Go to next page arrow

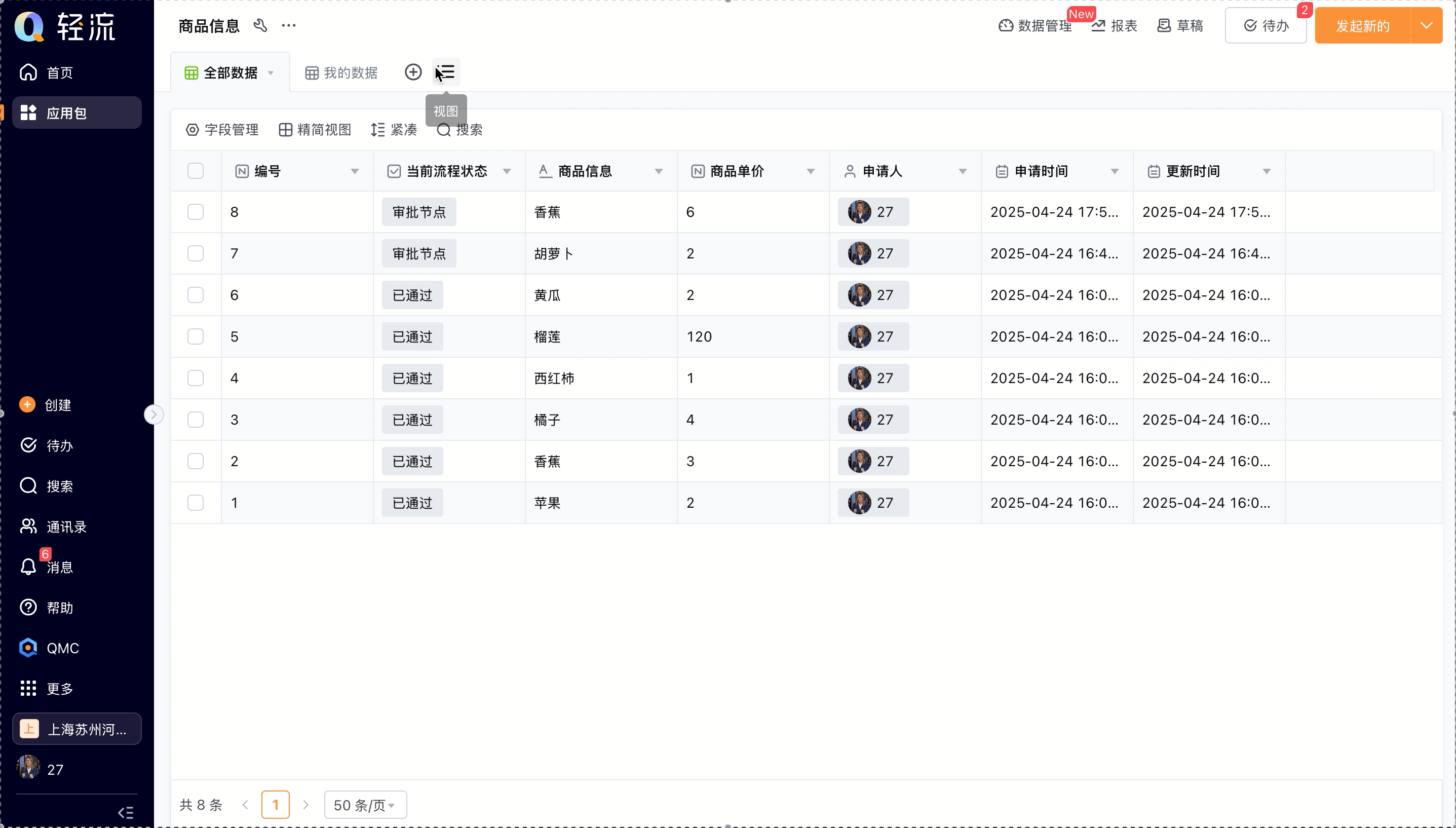[x=306, y=805]
